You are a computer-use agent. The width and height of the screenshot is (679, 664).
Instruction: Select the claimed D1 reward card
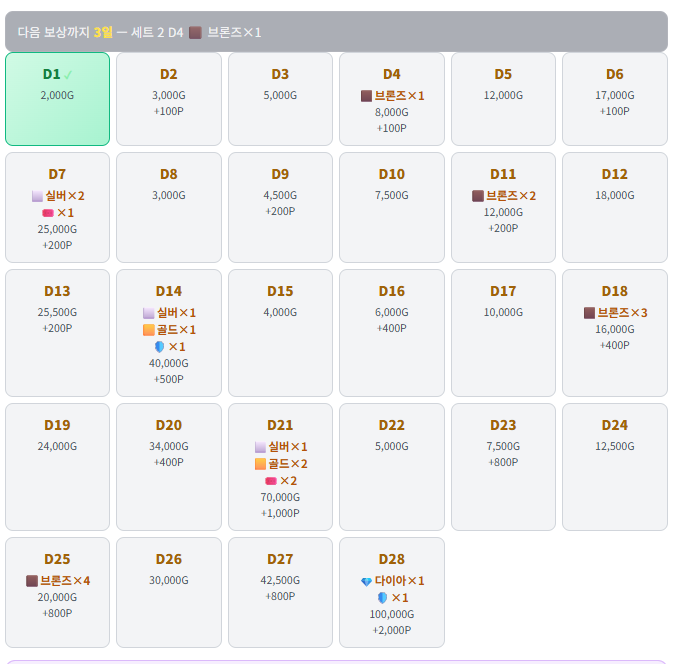point(57,99)
